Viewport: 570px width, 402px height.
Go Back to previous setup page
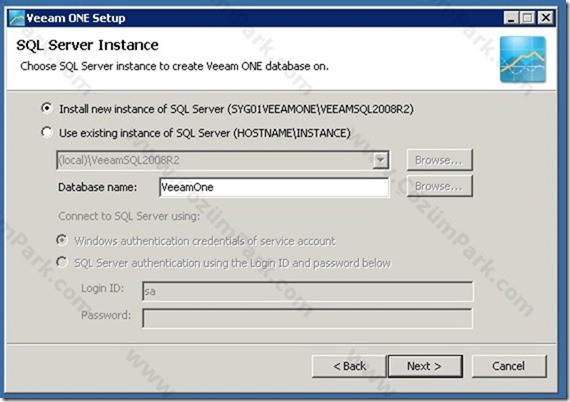[x=349, y=366]
